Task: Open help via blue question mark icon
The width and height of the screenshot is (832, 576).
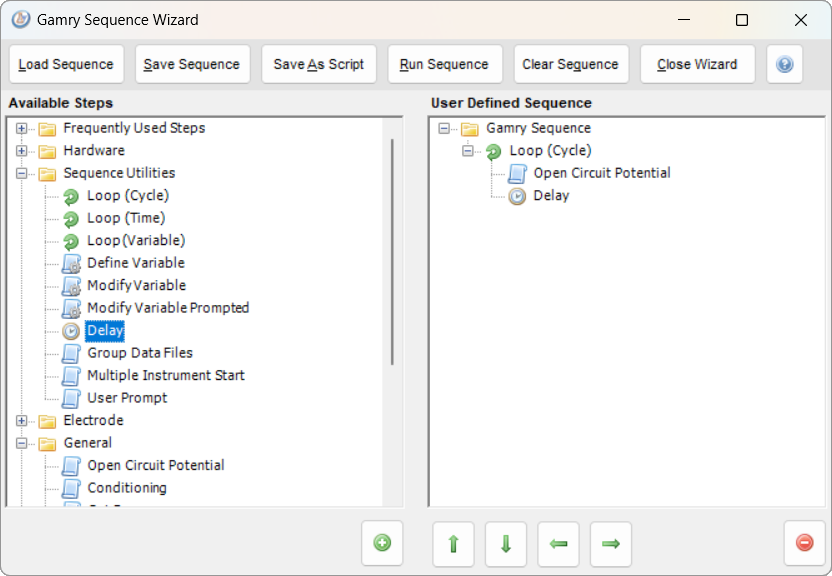Action: [784, 64]
